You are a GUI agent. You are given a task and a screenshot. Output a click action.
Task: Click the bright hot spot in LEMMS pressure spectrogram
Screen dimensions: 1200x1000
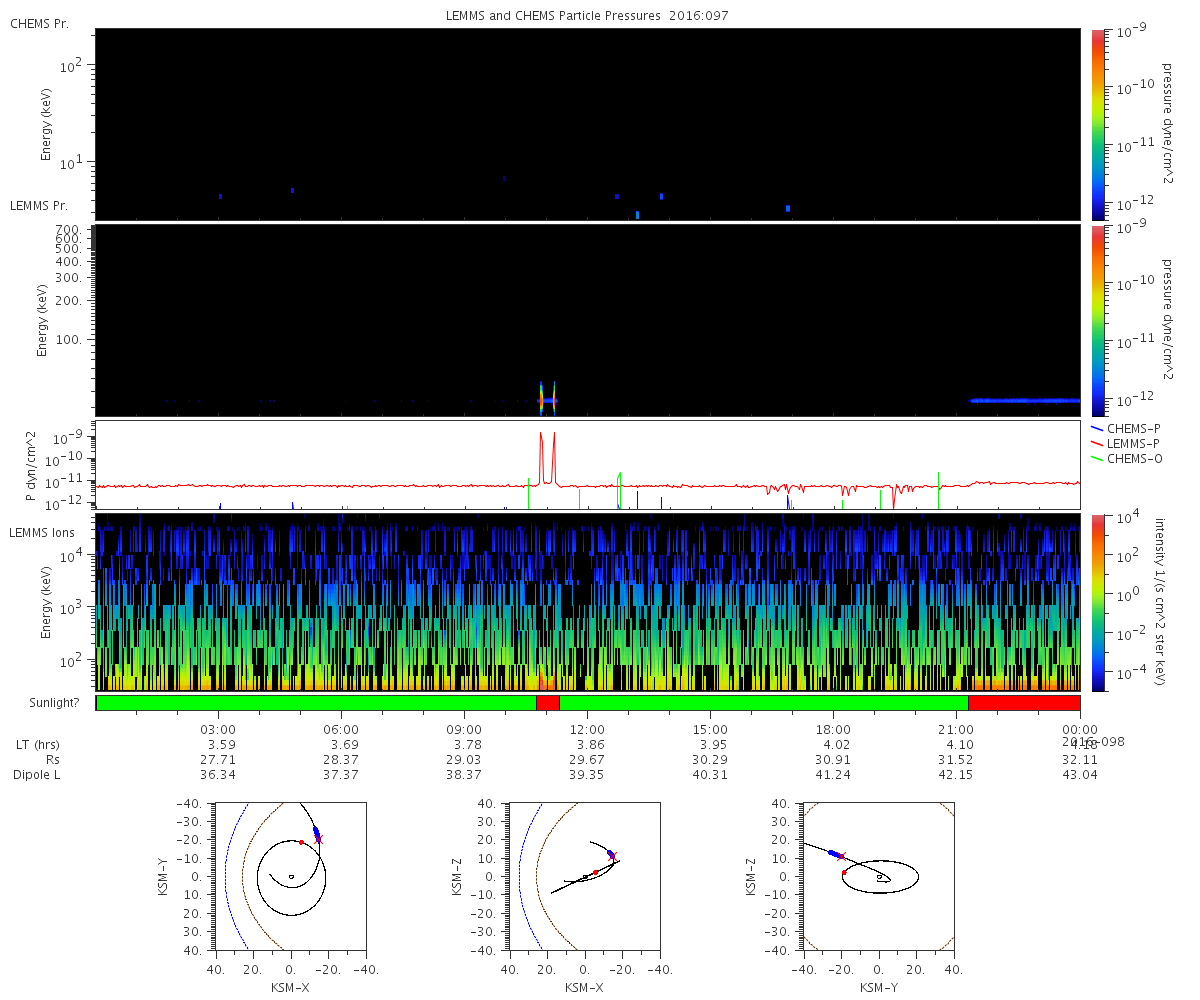pyautogui.click(x=547, y=400)
